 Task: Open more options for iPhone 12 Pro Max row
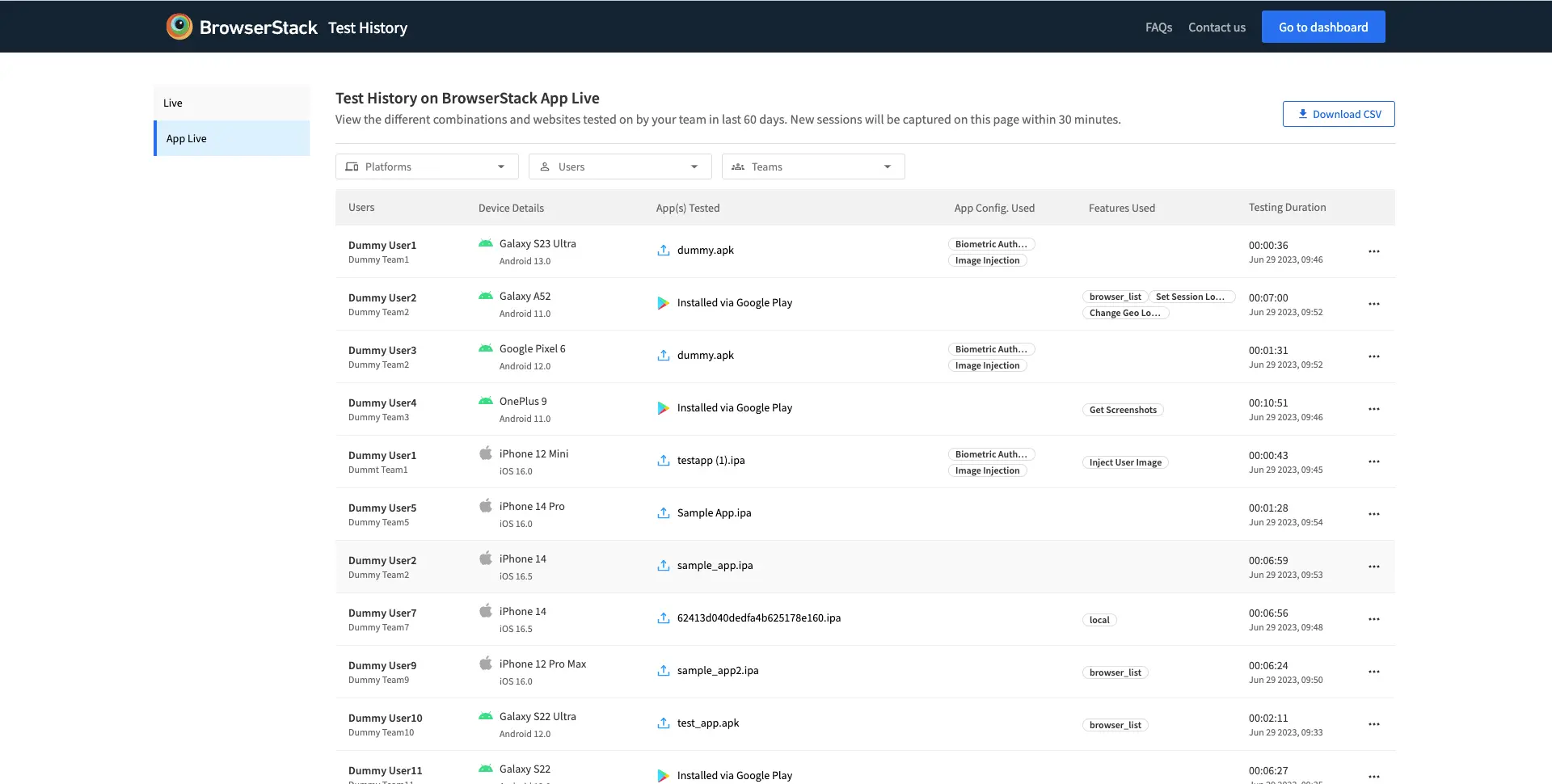(1373, 672)
